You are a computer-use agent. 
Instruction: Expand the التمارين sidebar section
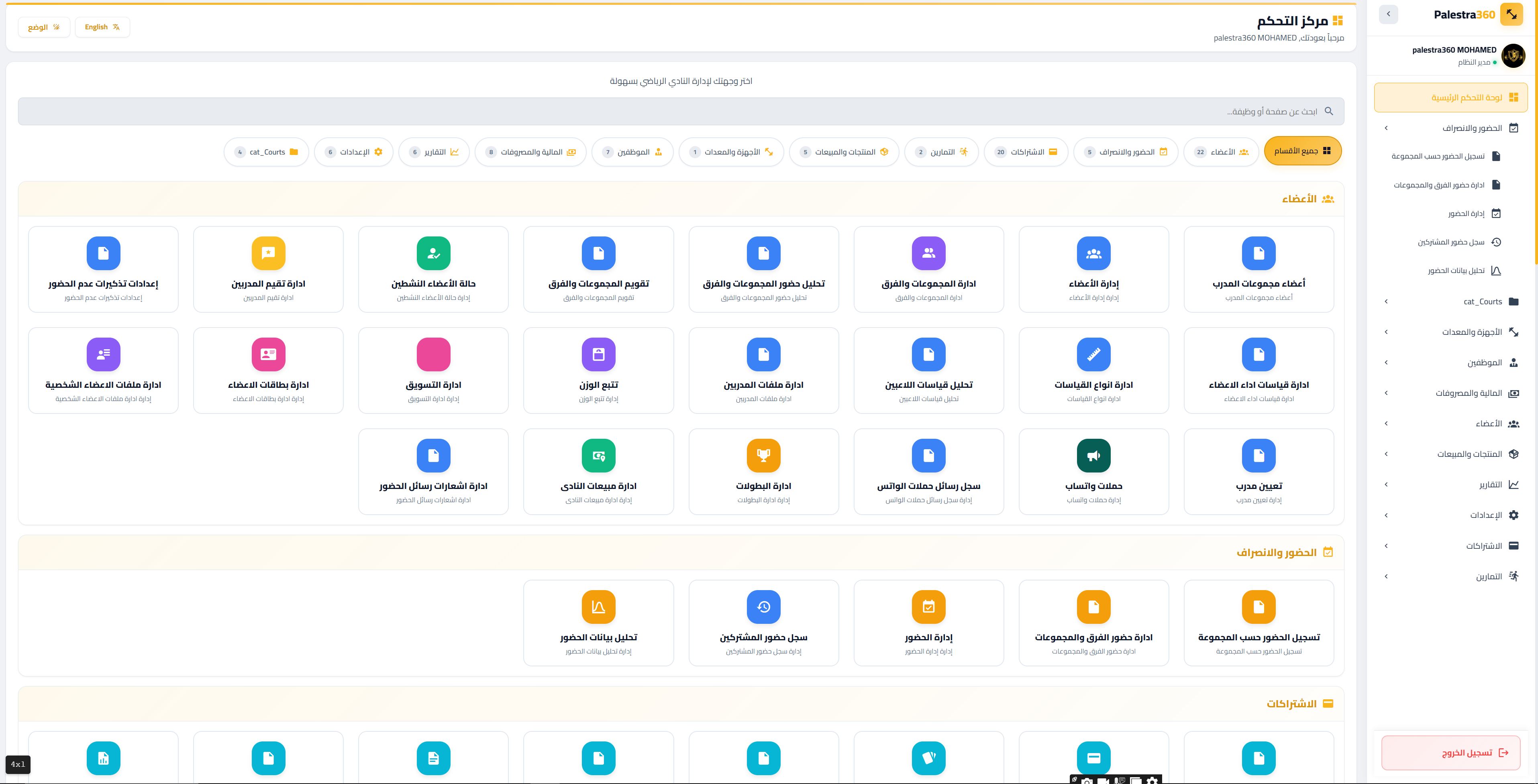(1450, 576)
